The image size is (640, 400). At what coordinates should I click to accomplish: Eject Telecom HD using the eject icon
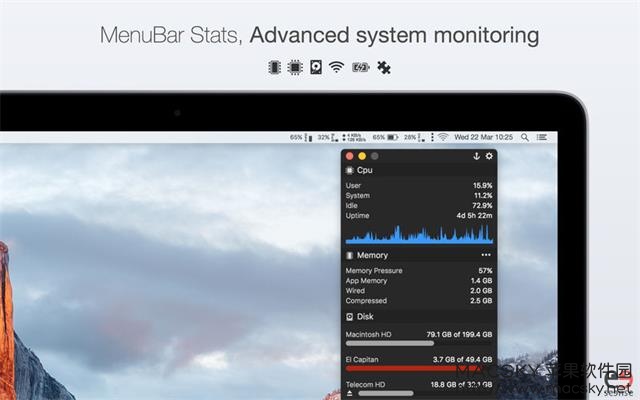(349, 393)
